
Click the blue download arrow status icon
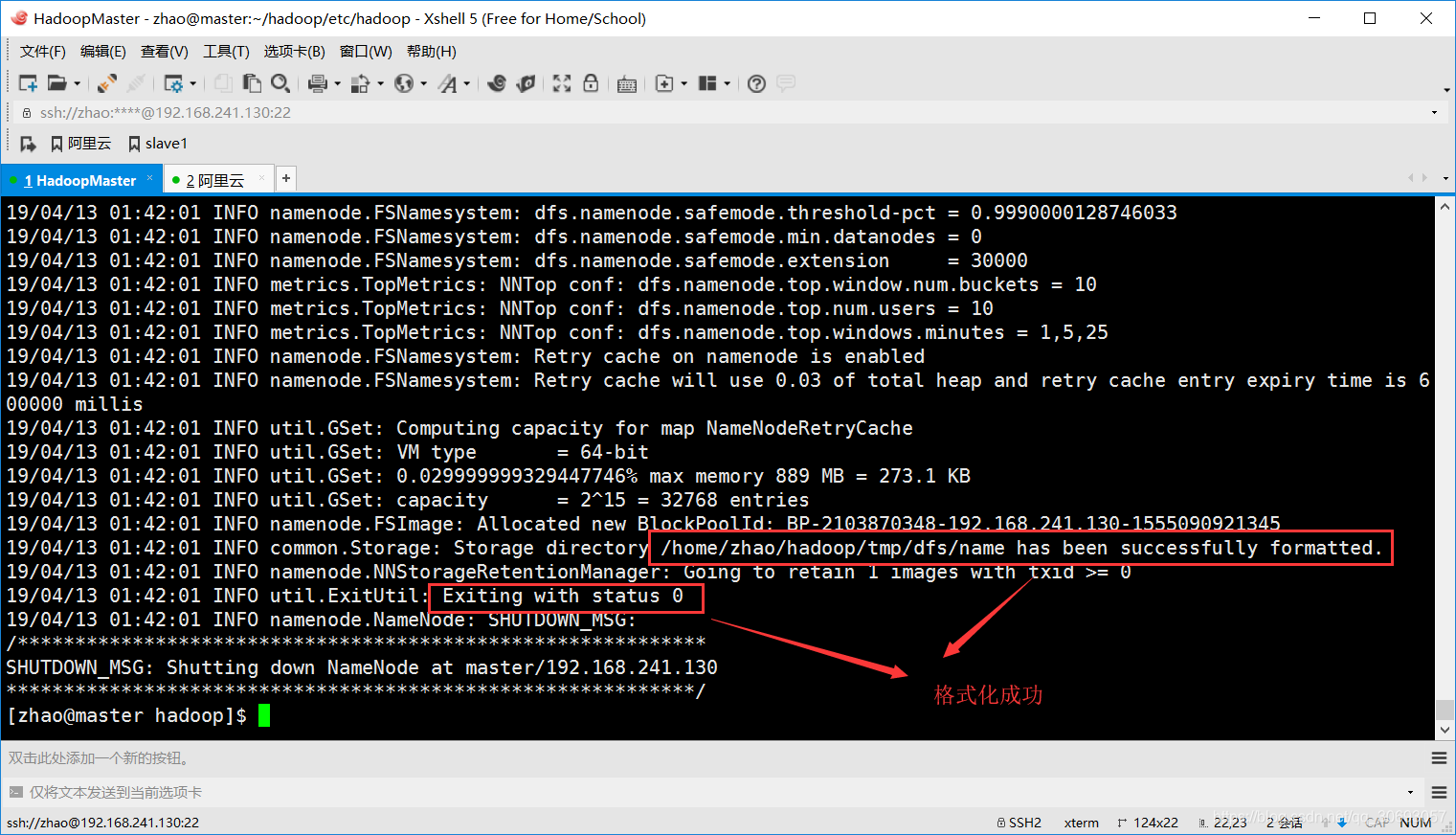(x=1342, y=823)
